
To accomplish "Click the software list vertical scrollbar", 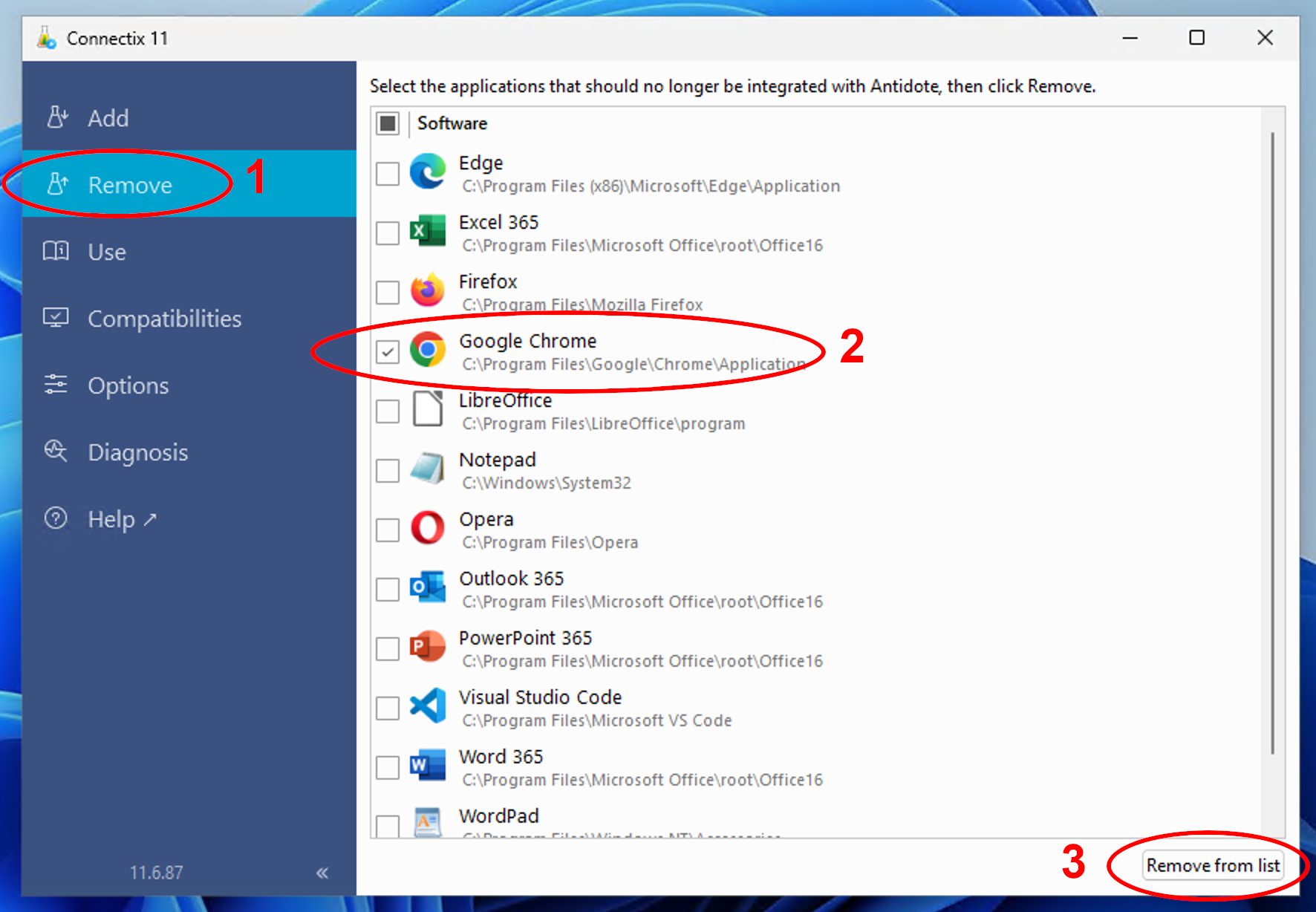I will [1272, 446].
